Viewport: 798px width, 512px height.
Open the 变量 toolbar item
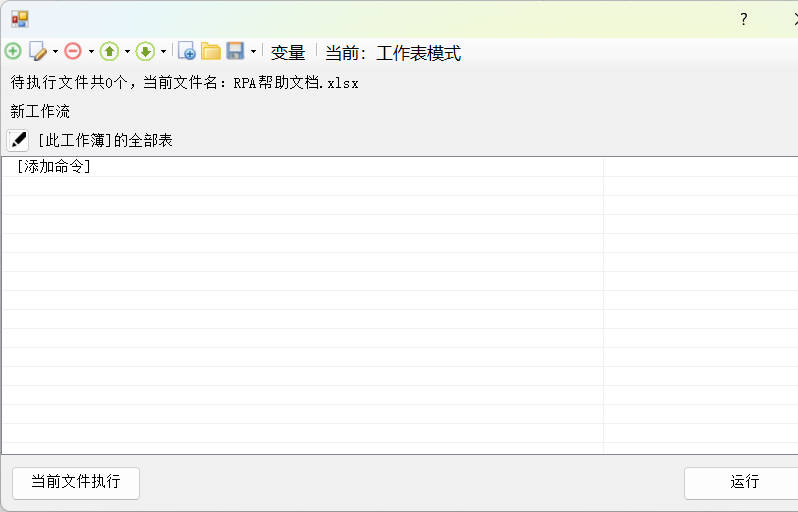click(288, 53)
